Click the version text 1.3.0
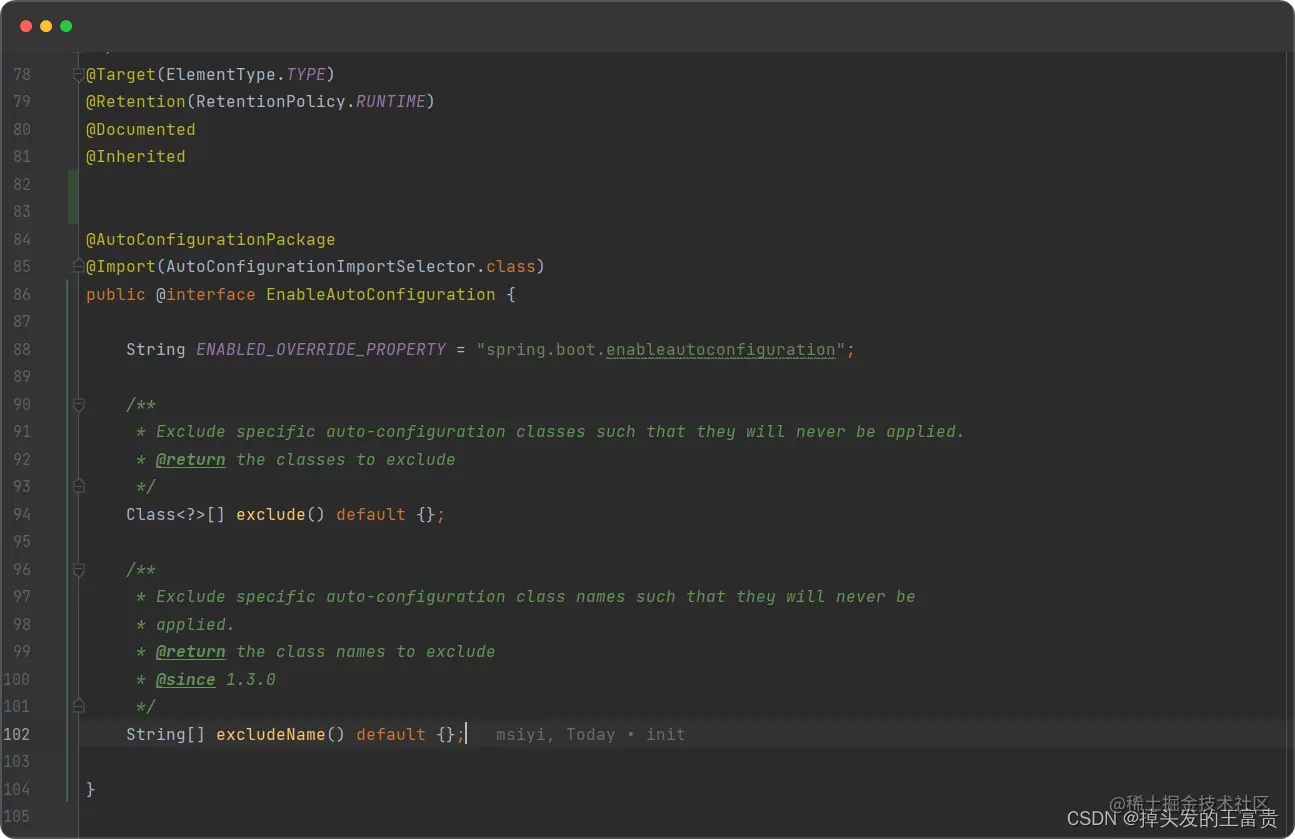Screen dimensions: 1295x839 coord(251,680)
